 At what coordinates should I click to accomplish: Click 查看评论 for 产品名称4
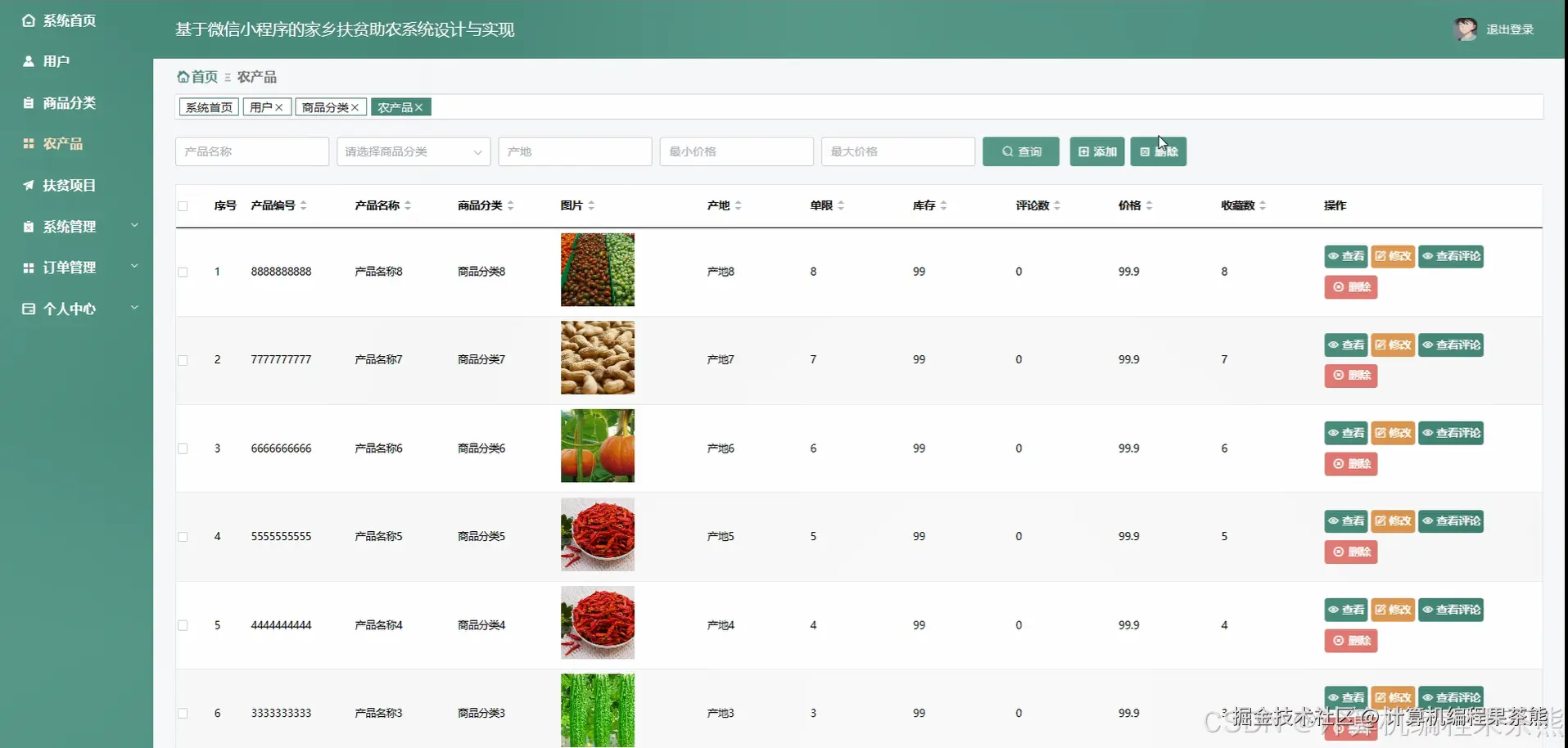(1451, 610)
